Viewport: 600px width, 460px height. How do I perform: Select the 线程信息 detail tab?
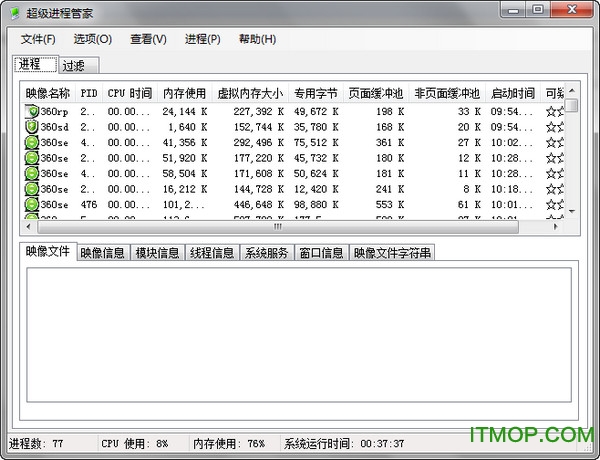(x=212, y=253)
